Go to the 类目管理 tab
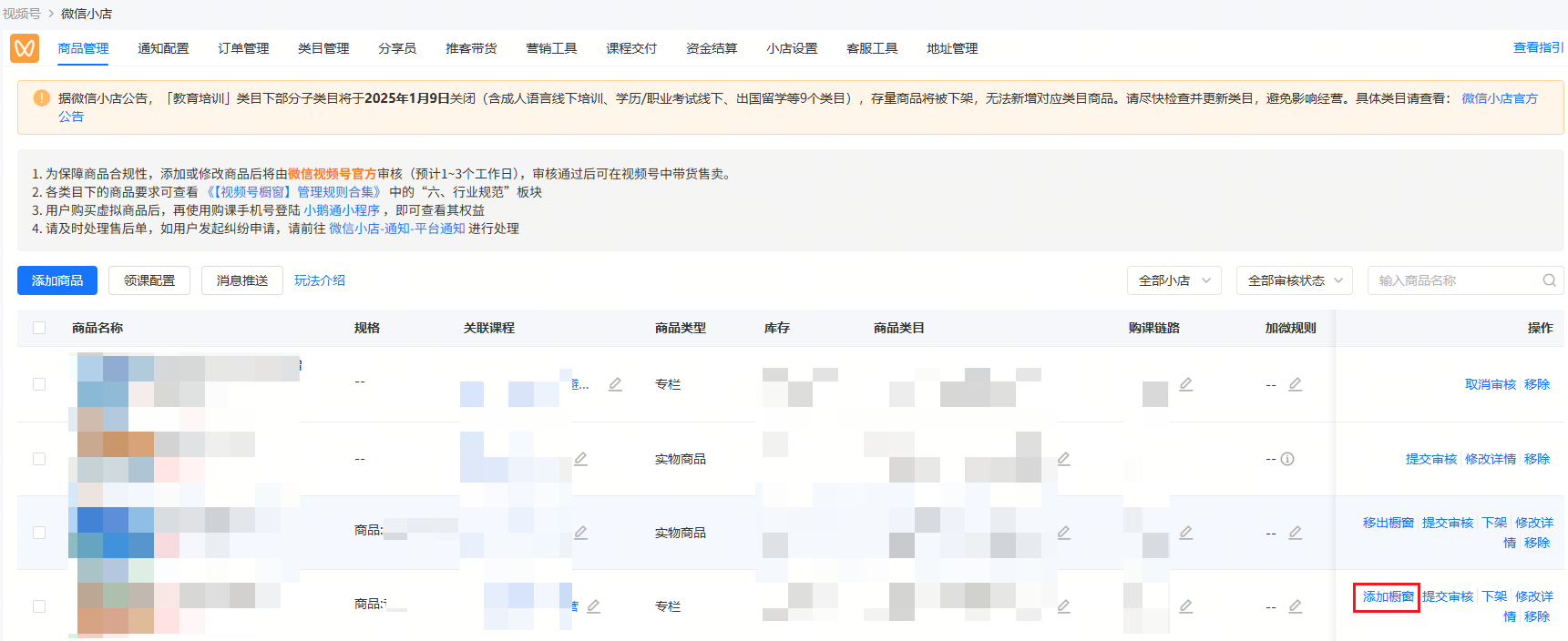This screenshot has height=641, width=1568. 323,48
